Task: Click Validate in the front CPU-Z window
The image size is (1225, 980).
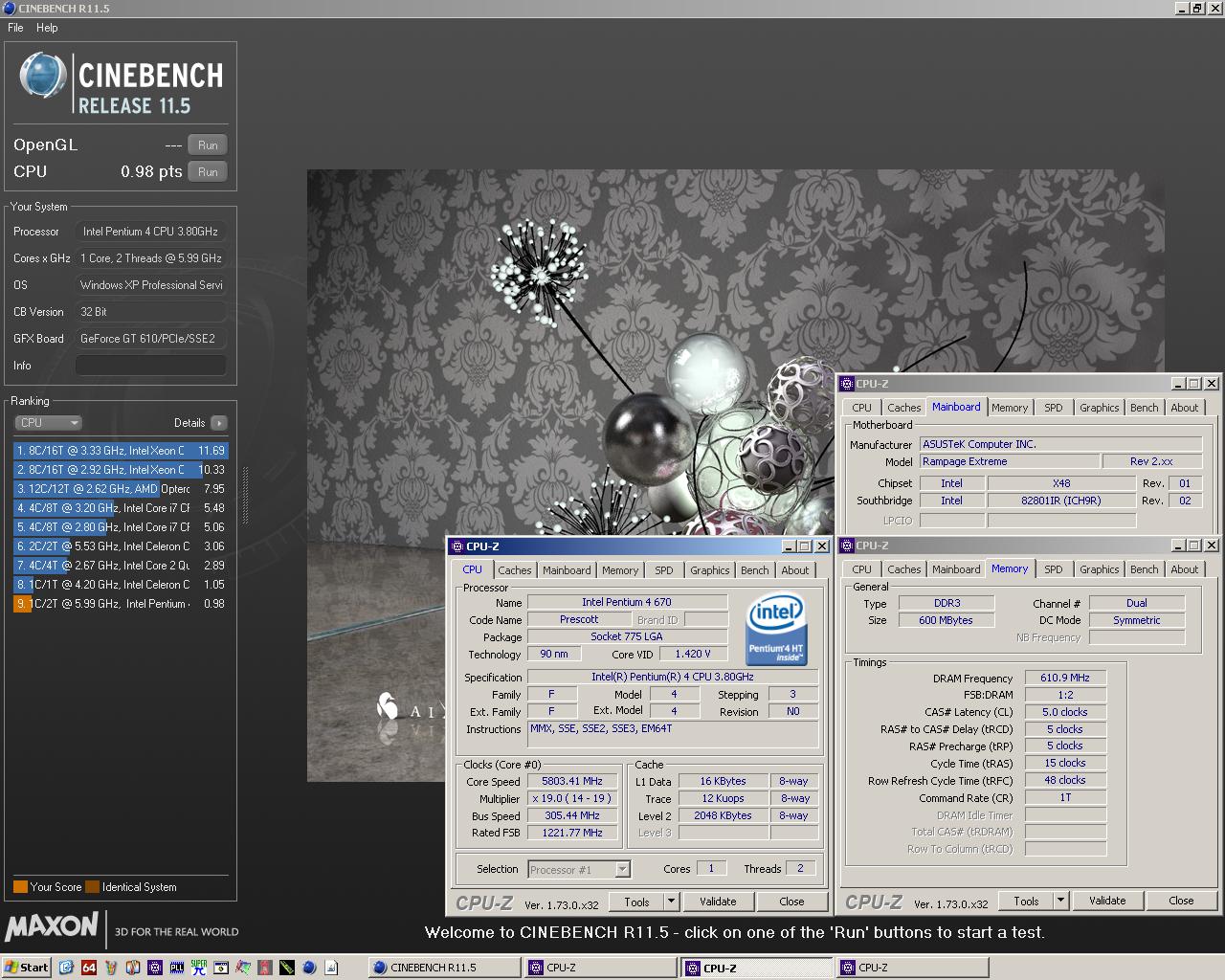Action: [x=718, y=902]
